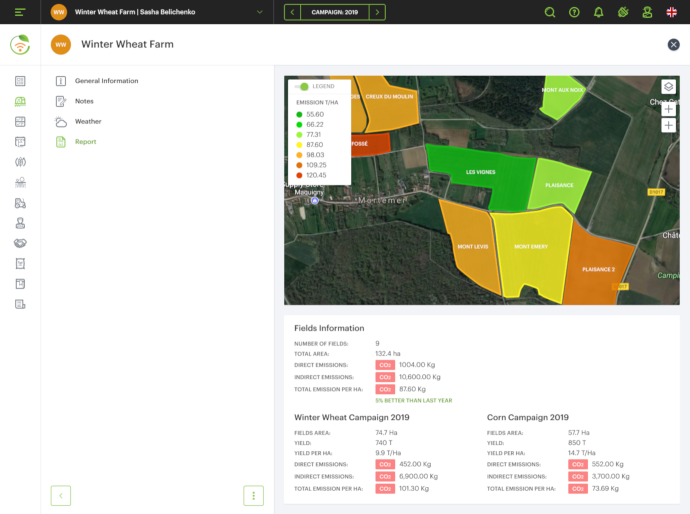Click the tractor machinery sidebar icon
This screenshot has width=690, height=514.
click(x=20, y=203)
